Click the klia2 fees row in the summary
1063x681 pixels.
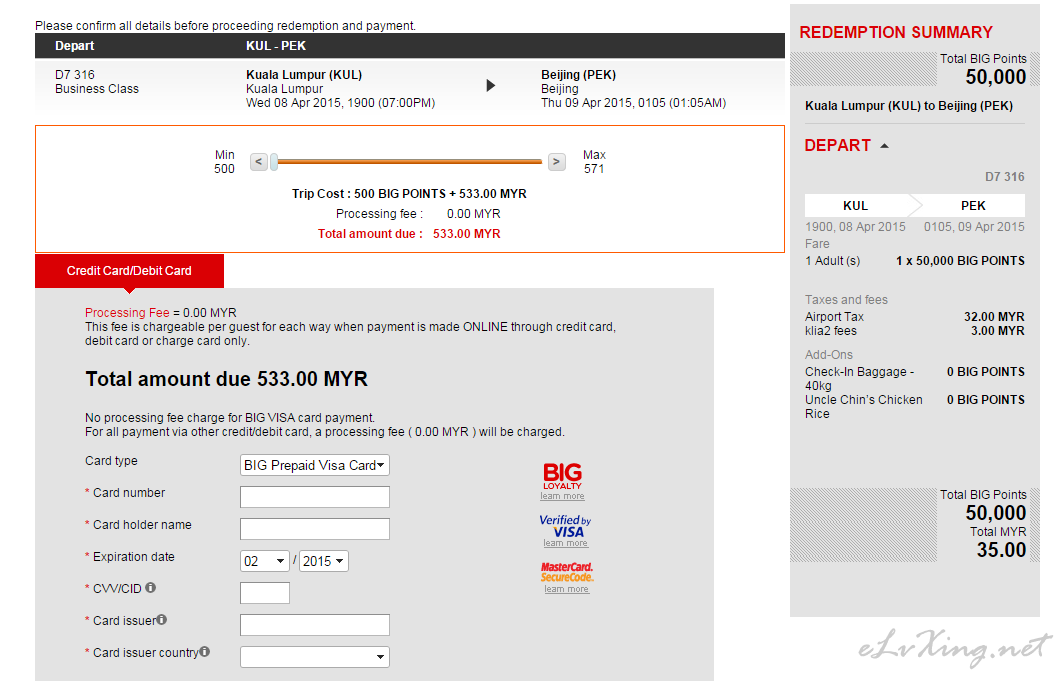point(915,331)
